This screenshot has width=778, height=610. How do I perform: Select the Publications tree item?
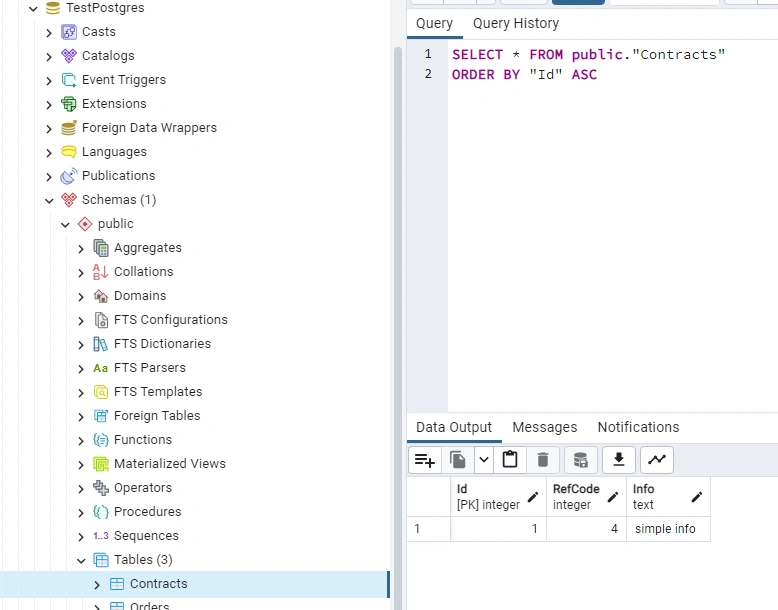point(119,176)
